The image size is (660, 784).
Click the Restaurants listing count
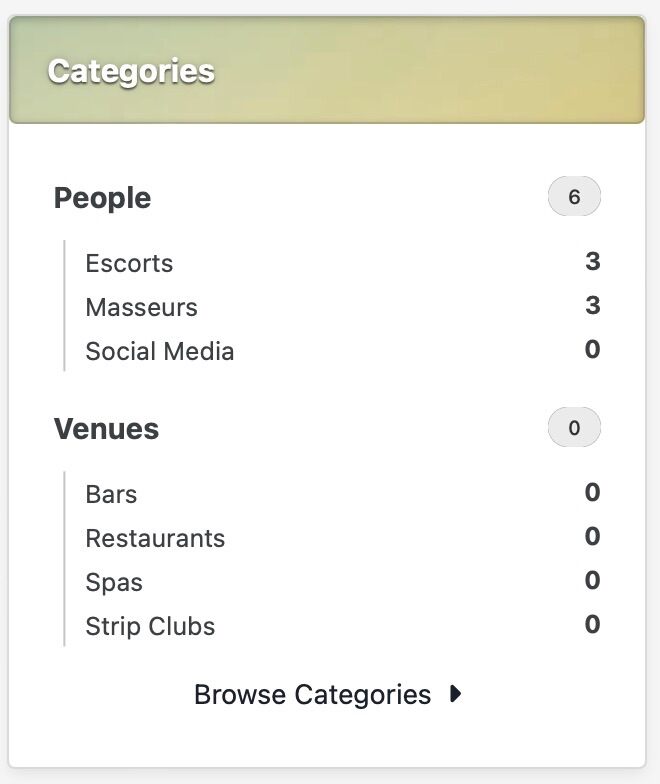pos(592,537)
